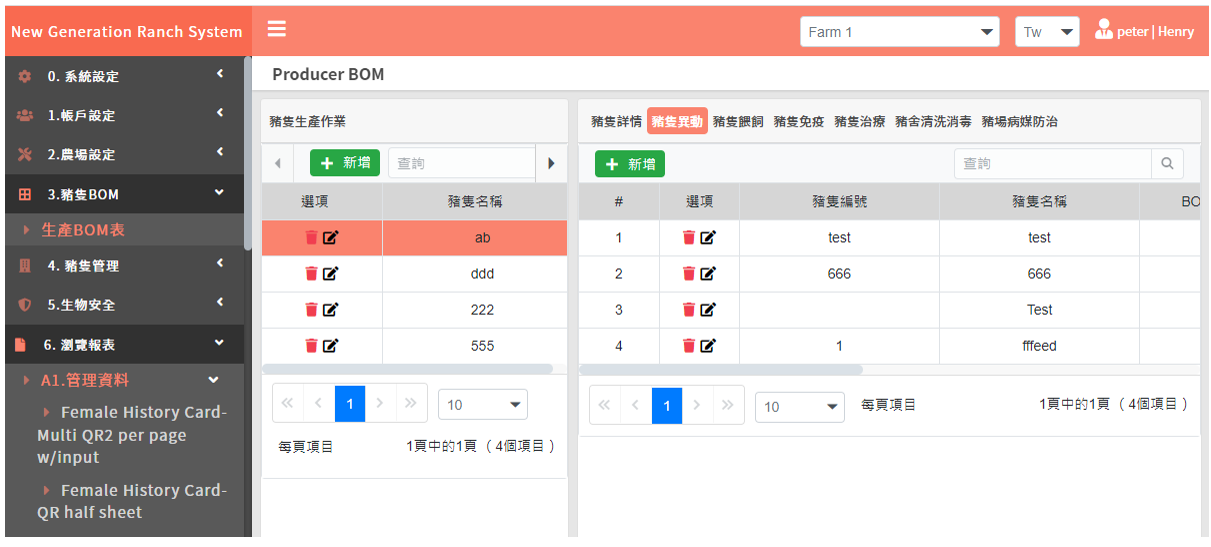Edit the 'ddd' row using pencil icon
Screen dimensions: 1211x547
point(331,274)
